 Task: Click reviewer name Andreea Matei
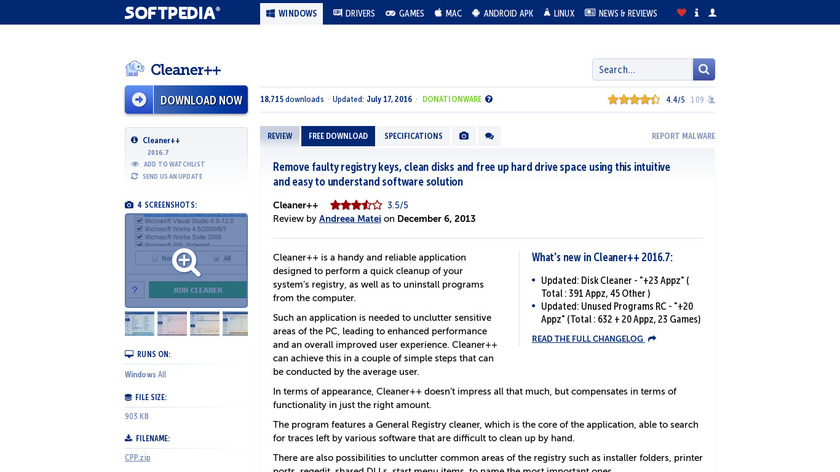point(350,219)
